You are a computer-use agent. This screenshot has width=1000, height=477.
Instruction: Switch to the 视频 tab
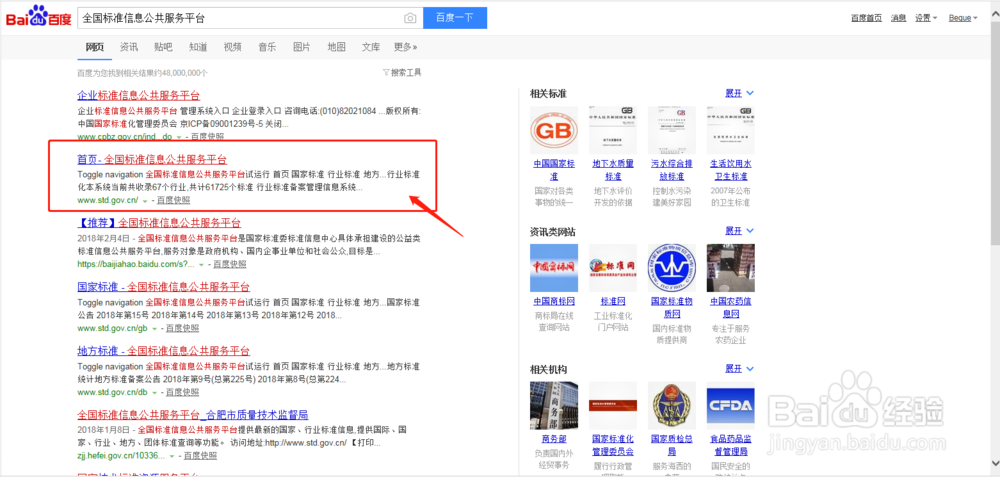coord(233,47)
